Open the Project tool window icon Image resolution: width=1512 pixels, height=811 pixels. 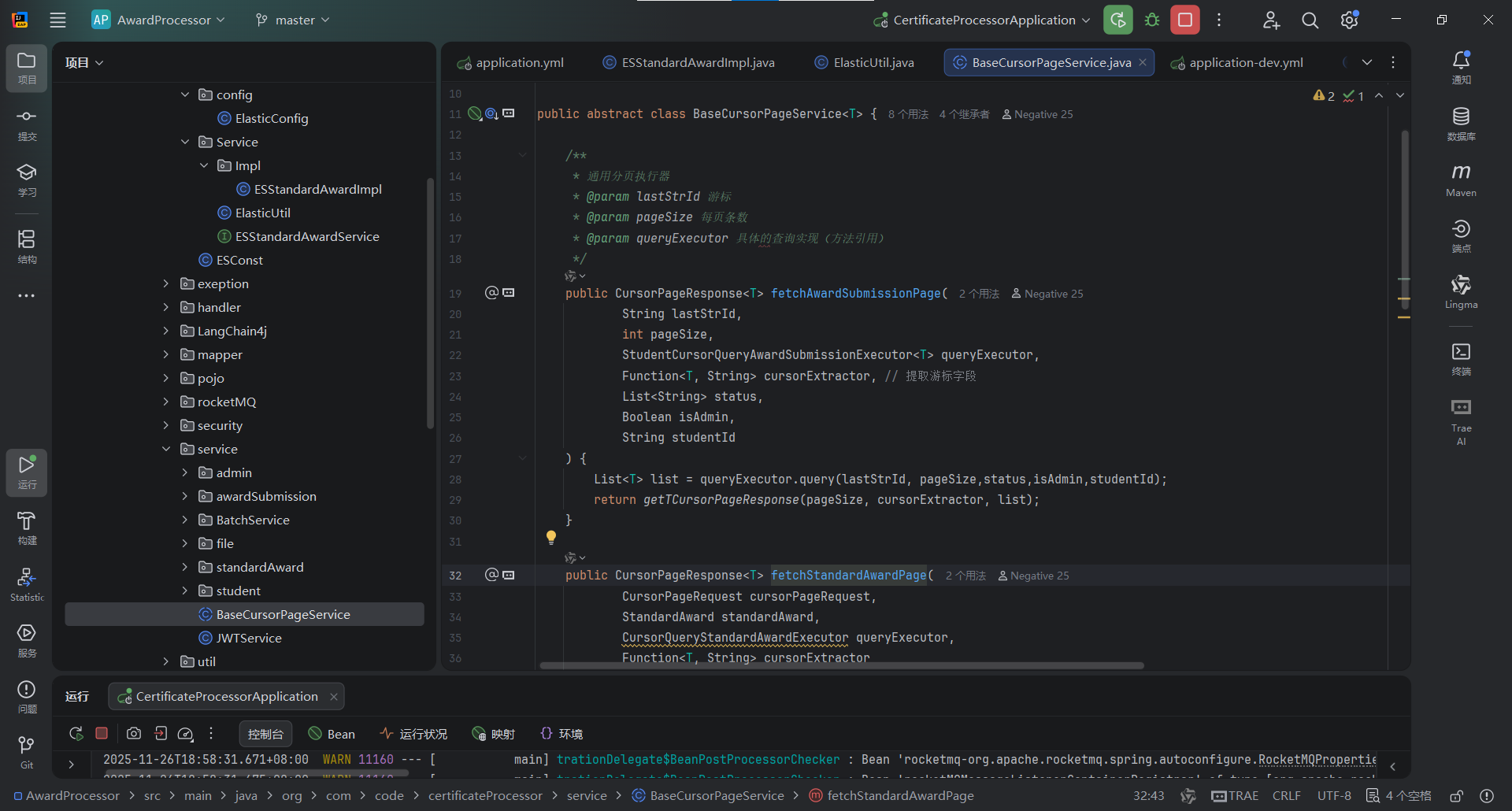click(27, 69)
